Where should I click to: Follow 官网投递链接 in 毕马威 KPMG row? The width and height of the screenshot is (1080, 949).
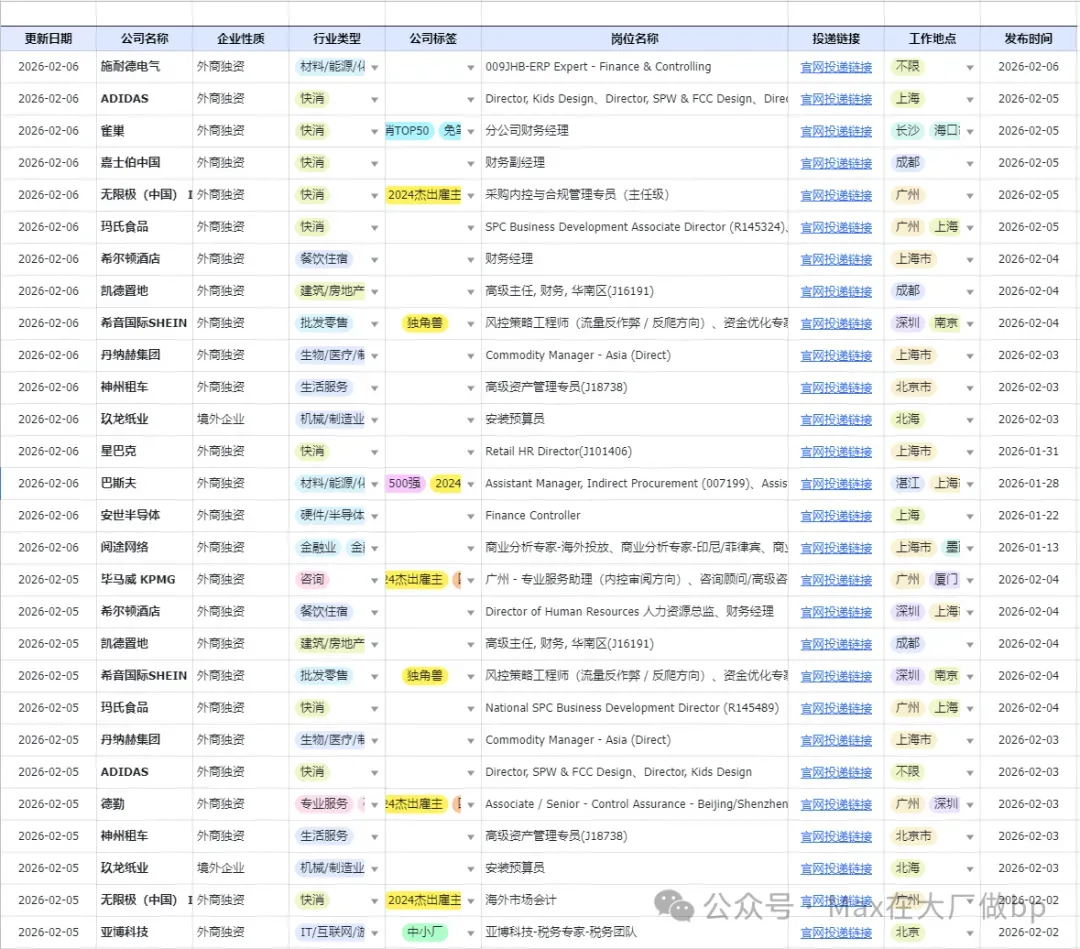point(835,581)
